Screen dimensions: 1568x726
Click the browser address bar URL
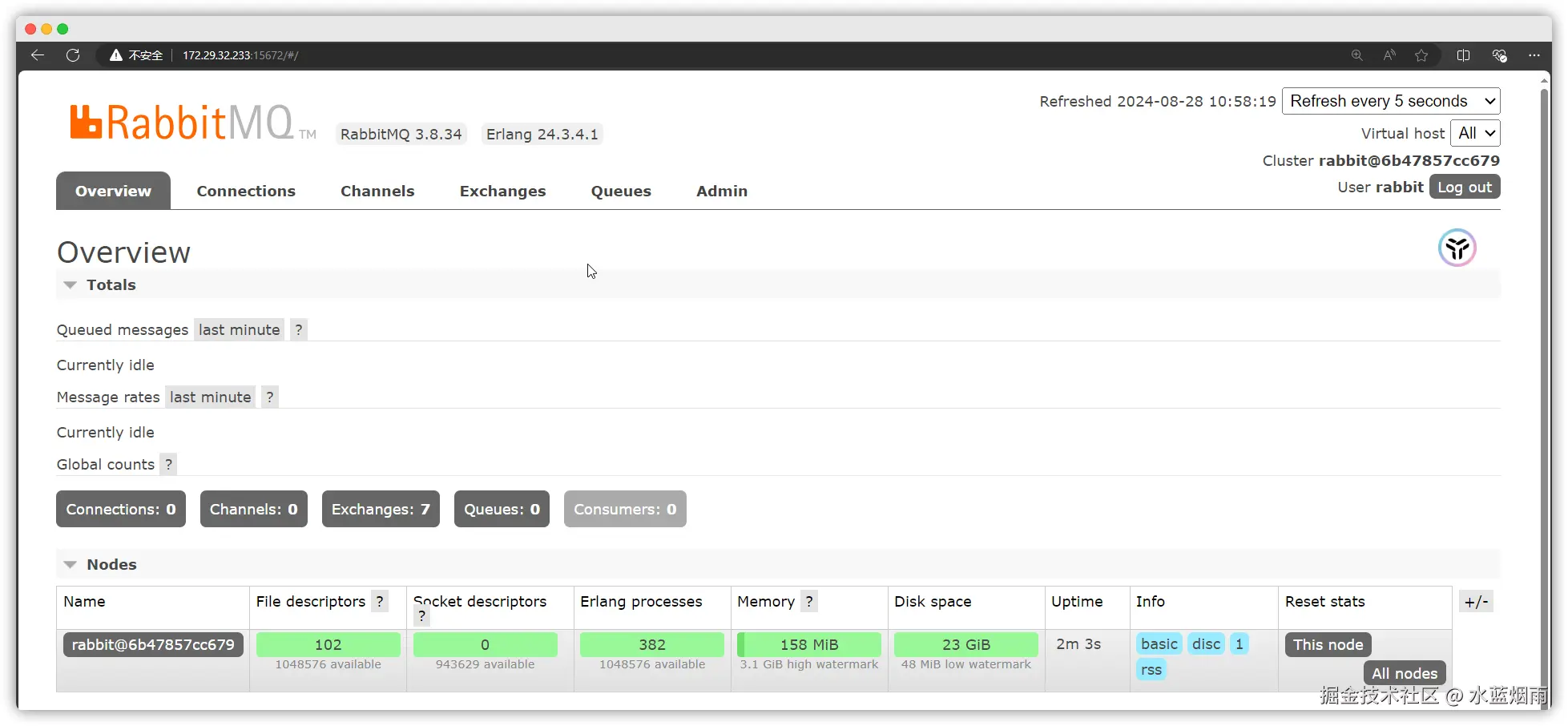click(x=240, y=55)
